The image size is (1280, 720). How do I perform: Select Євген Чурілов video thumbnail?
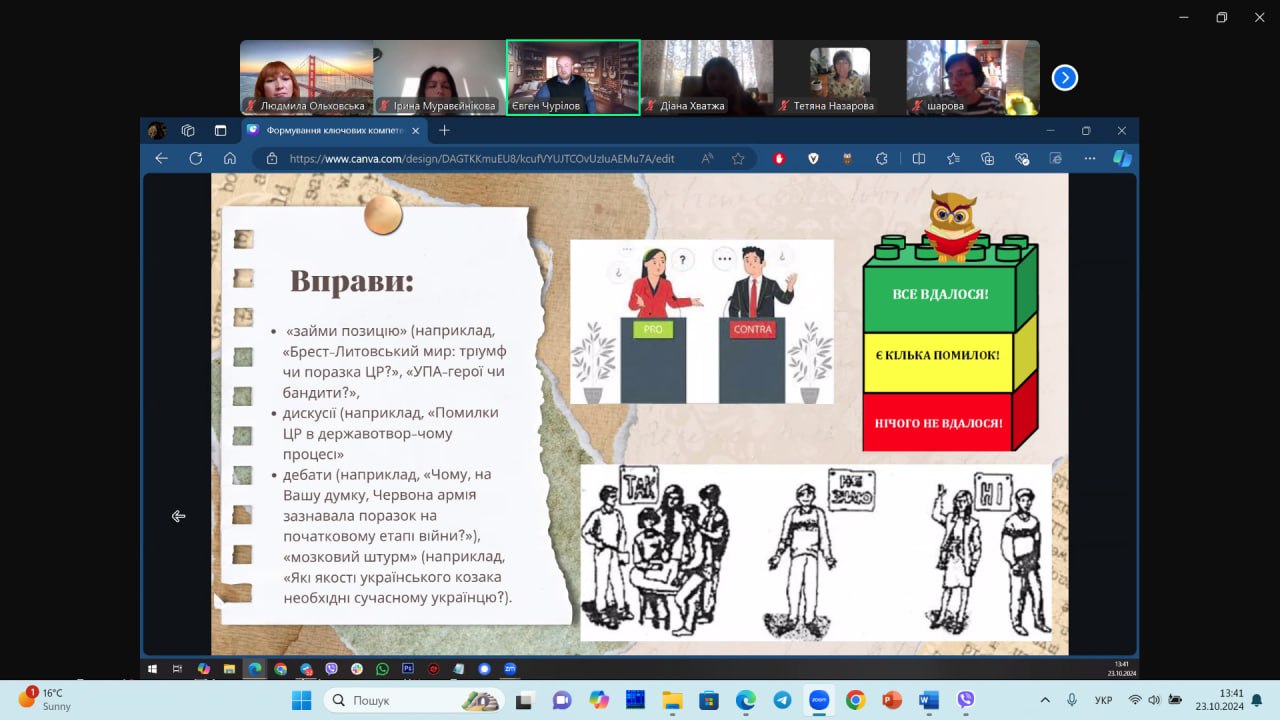pos(573,77)
